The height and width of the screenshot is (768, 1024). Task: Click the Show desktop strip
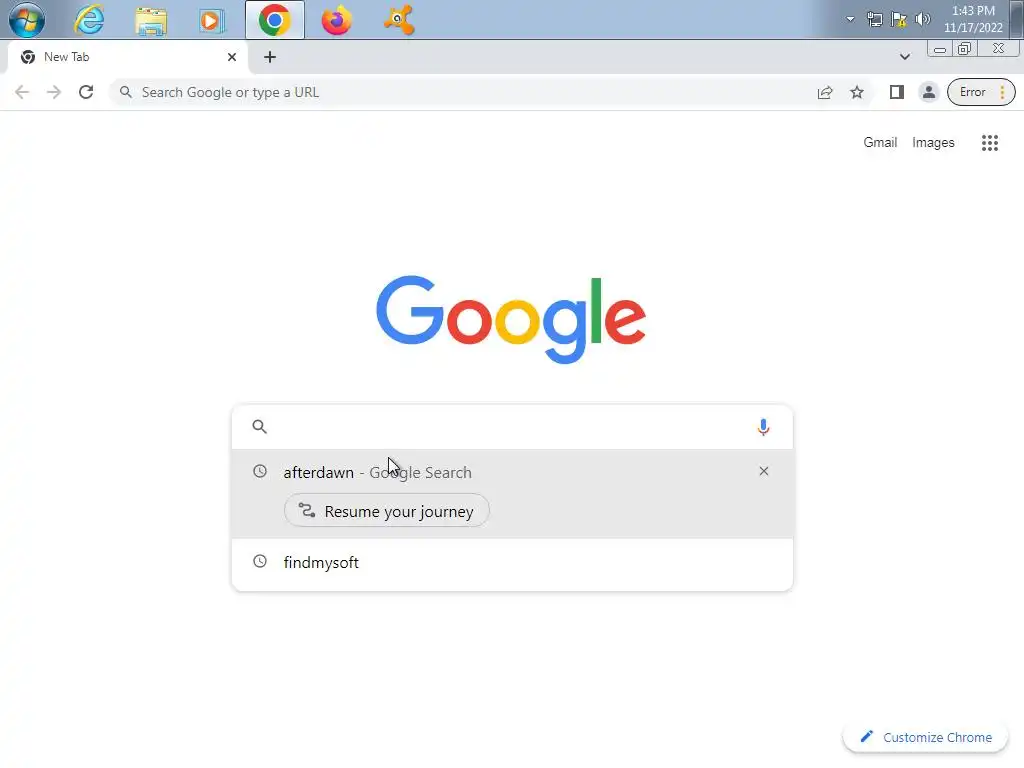[1017, 20]
